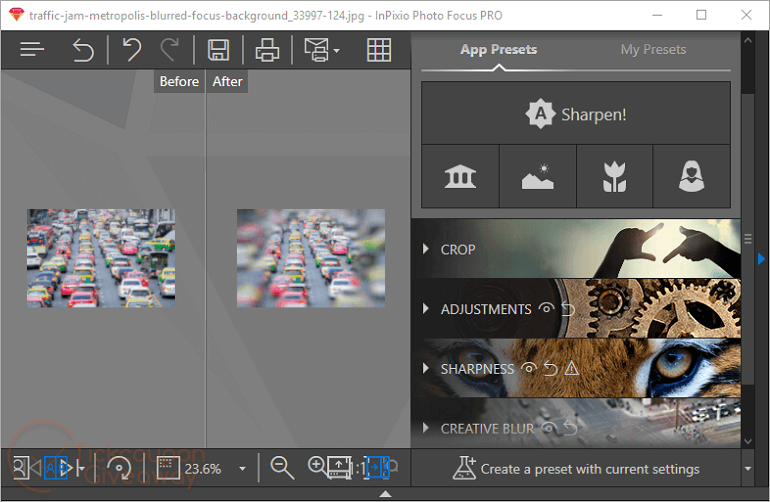Apply the flower macro preset

coord(614,176)
